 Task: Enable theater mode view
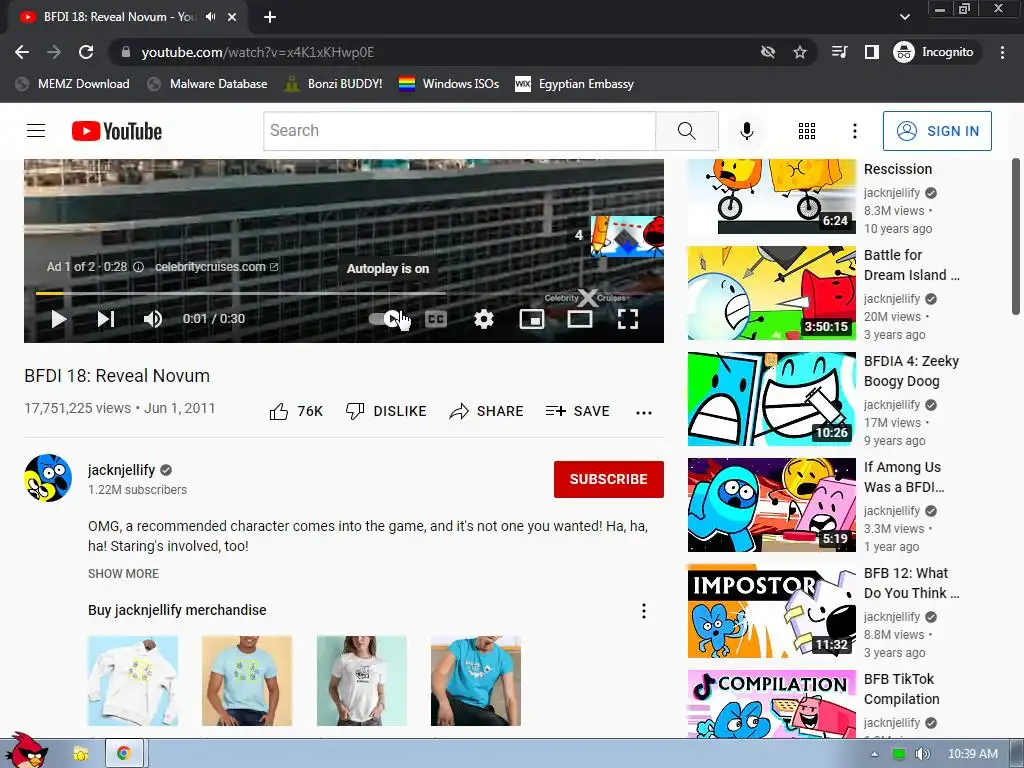pos(580,319)
